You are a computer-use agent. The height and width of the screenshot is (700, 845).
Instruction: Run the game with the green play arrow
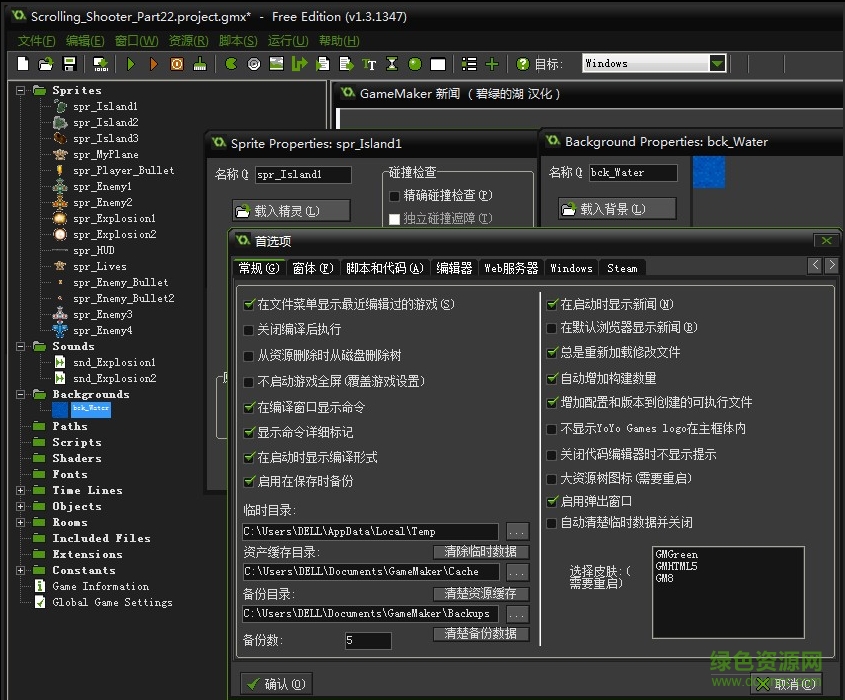131,63
